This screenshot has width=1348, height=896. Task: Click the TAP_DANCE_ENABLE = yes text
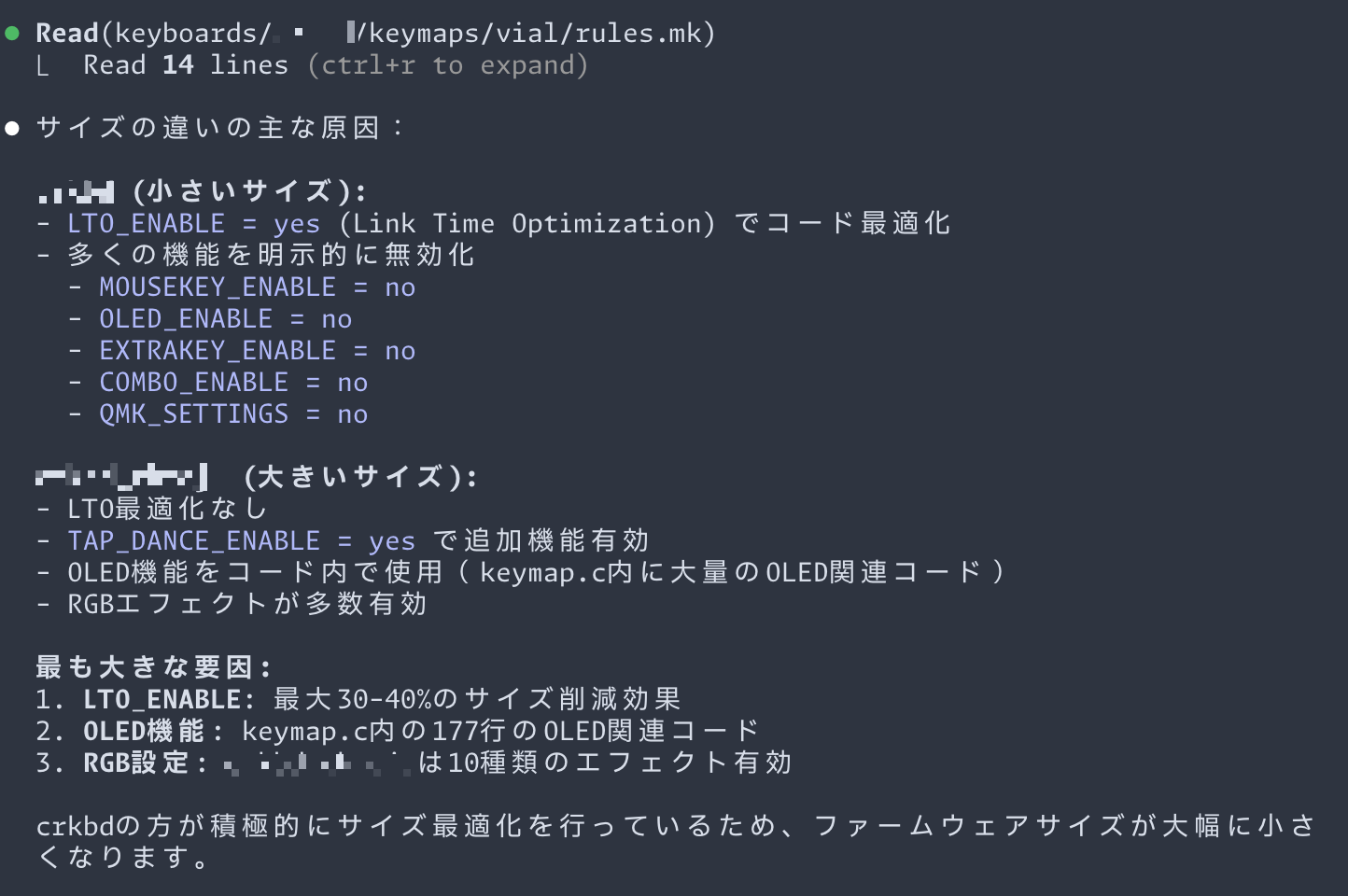coord(242,541)
